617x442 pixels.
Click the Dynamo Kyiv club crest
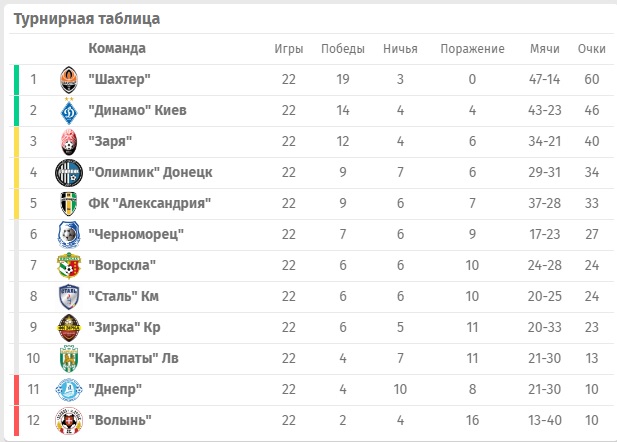(x=68, y=111)
